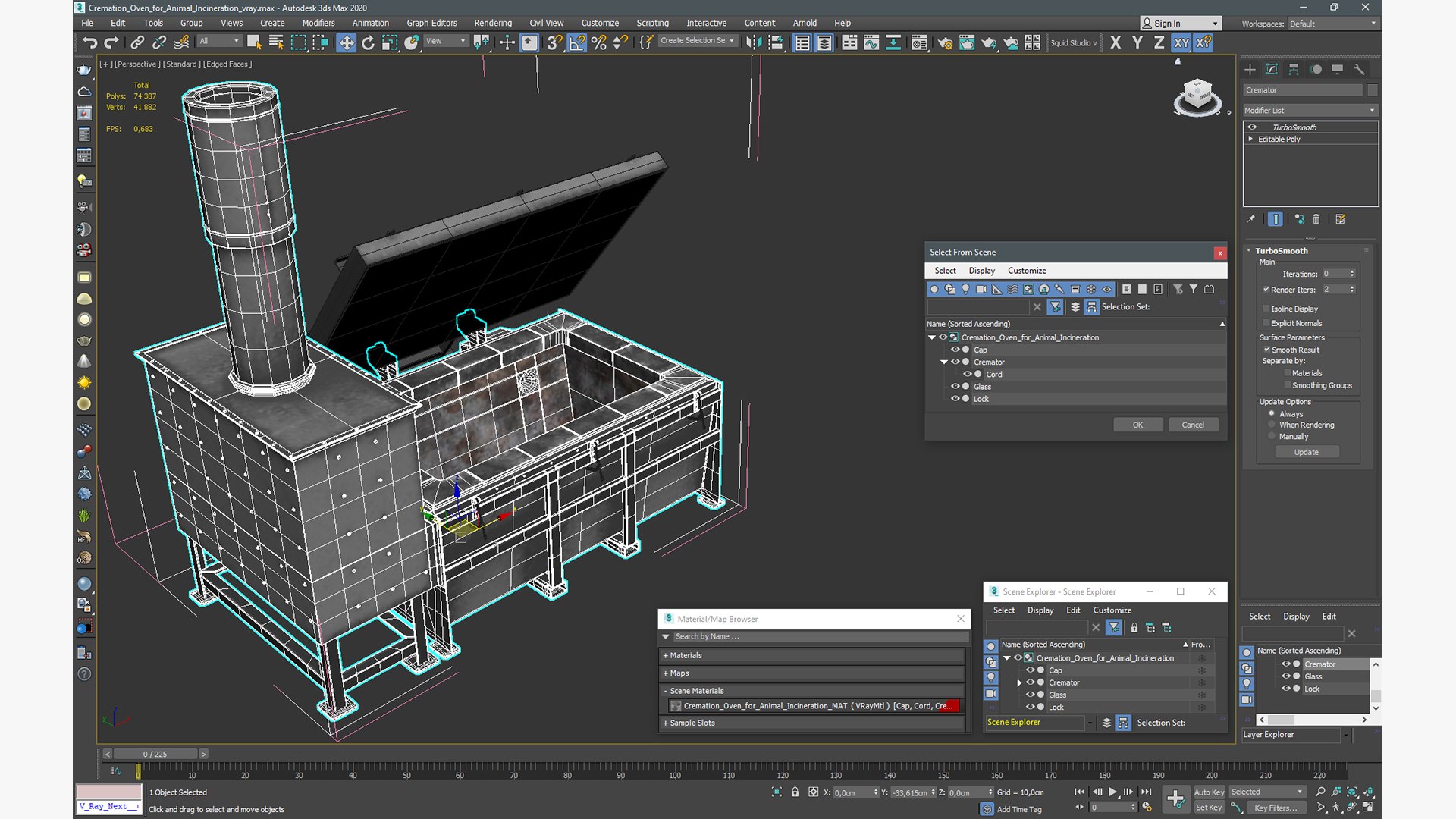Open the Modifiers menu

tap(318, 23)
